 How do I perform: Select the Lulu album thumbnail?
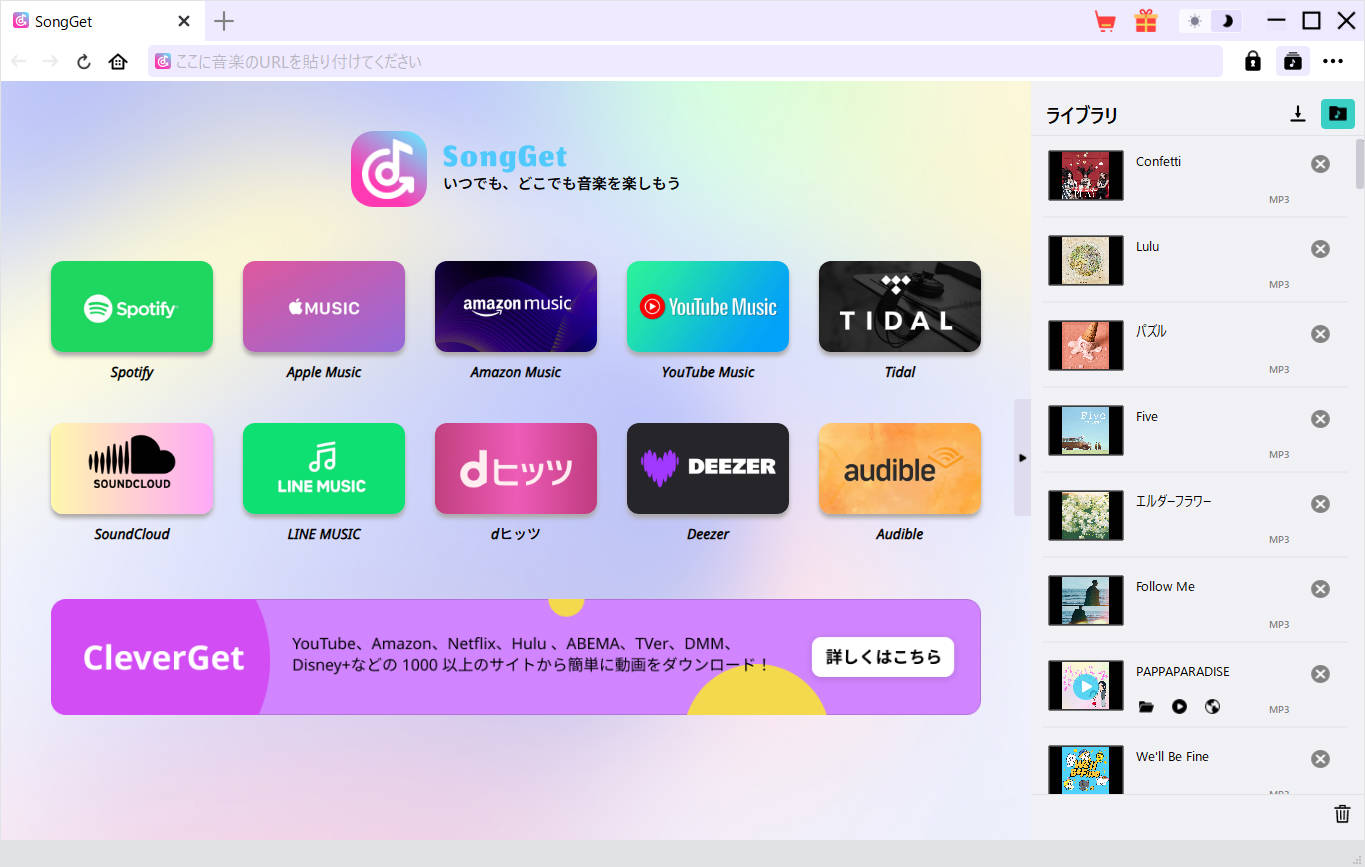pos(1085,260)
